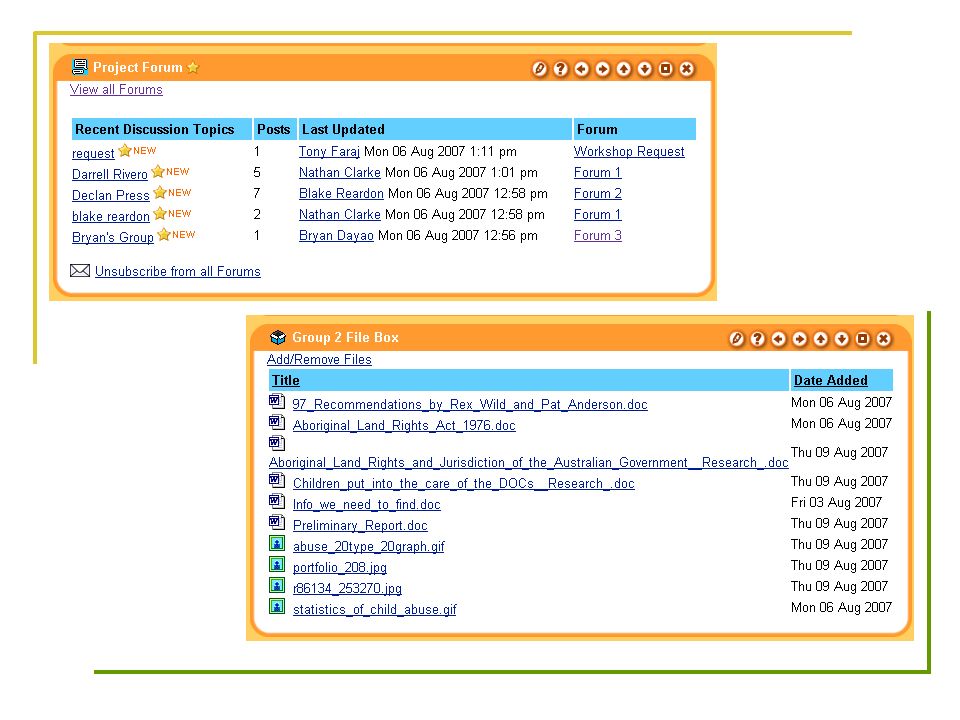
Task: Open the Info_we_need_to_find.doc file
Action: [367, 504]
